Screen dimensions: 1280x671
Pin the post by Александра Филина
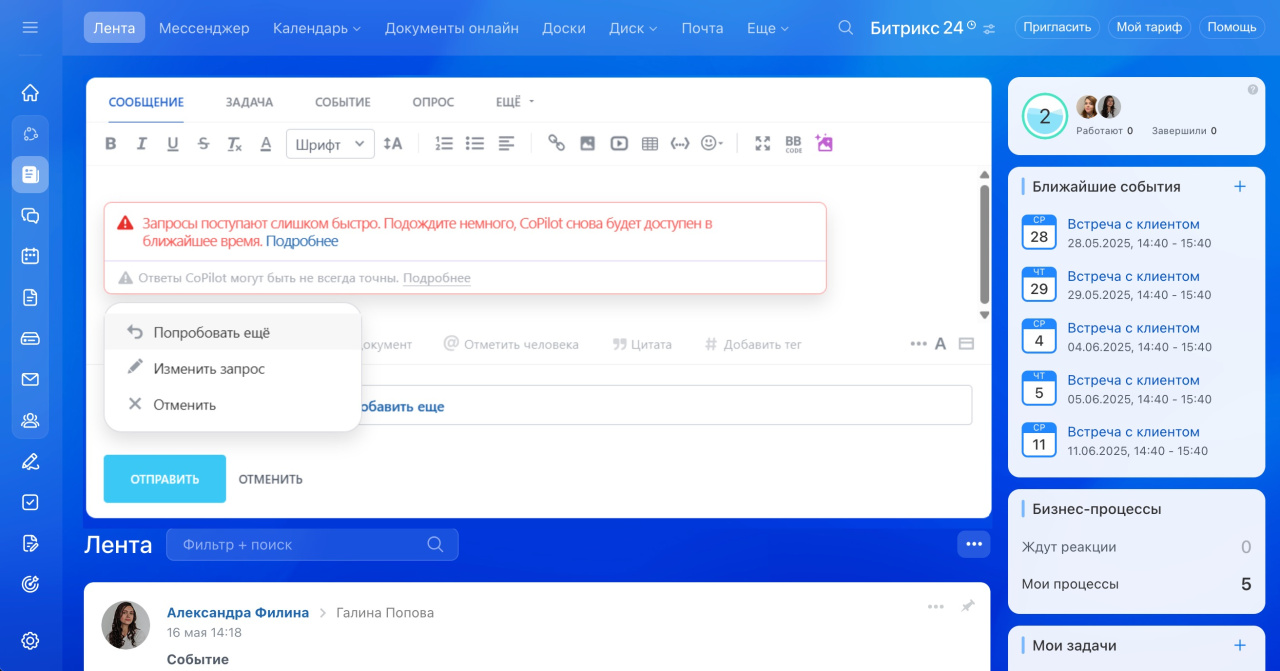pyautogui.click(x=967, y=606)
